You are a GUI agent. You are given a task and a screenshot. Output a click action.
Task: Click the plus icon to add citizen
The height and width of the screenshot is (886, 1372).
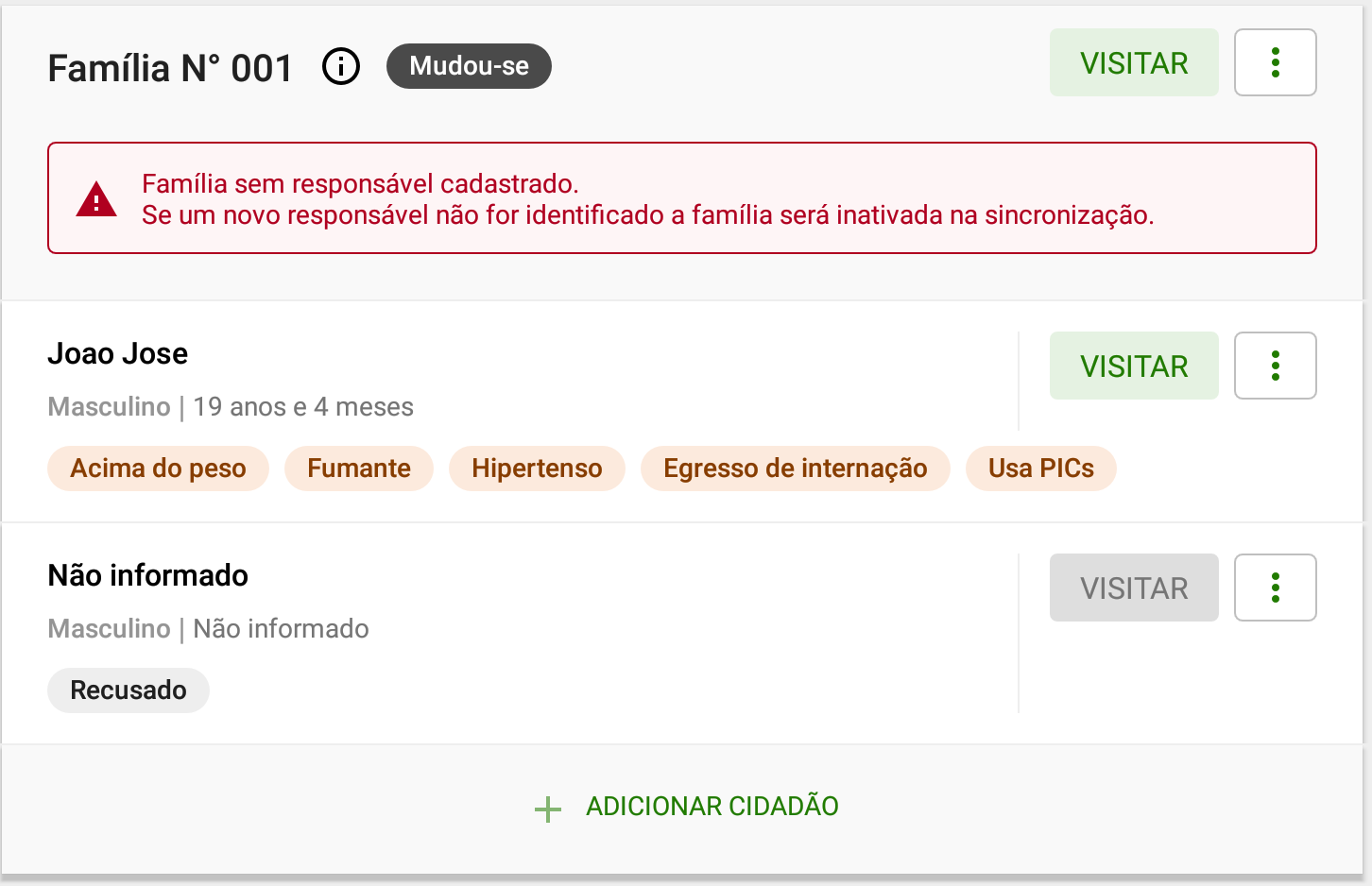(x=548, y=809)
